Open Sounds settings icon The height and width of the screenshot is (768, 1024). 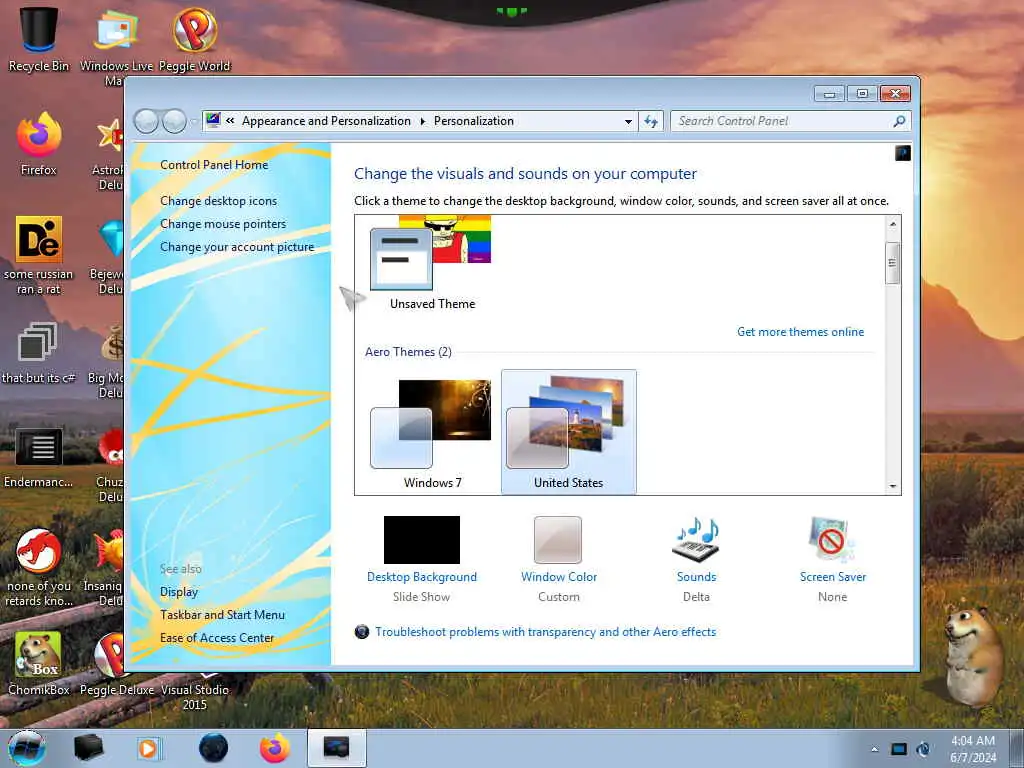click(x=696, y=539)
